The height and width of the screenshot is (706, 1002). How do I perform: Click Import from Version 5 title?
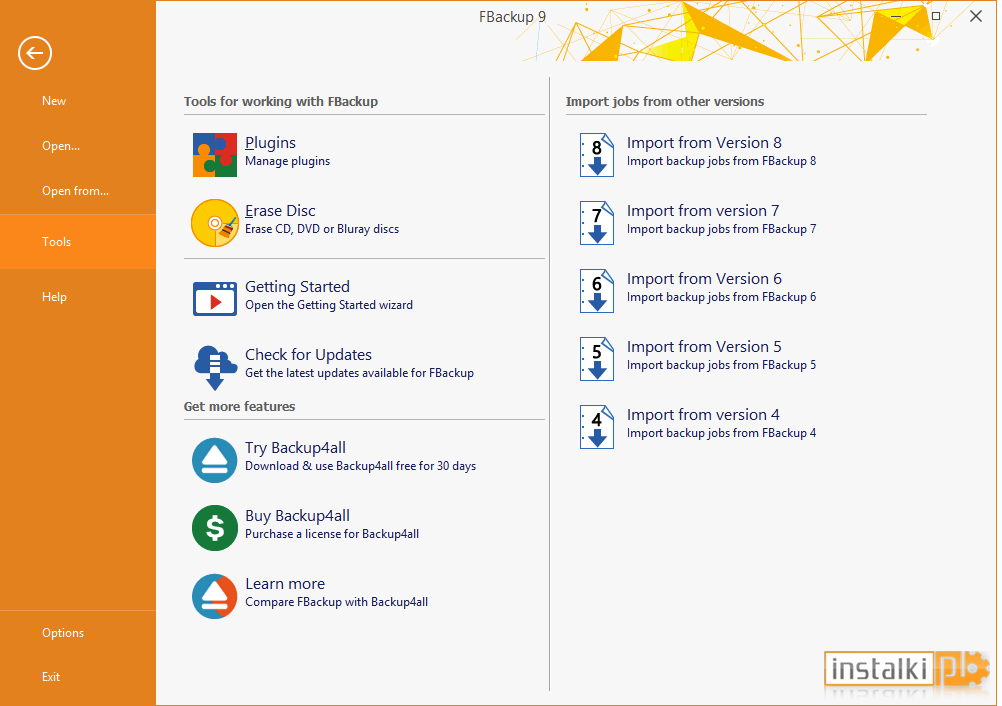(x=704, y=347)
